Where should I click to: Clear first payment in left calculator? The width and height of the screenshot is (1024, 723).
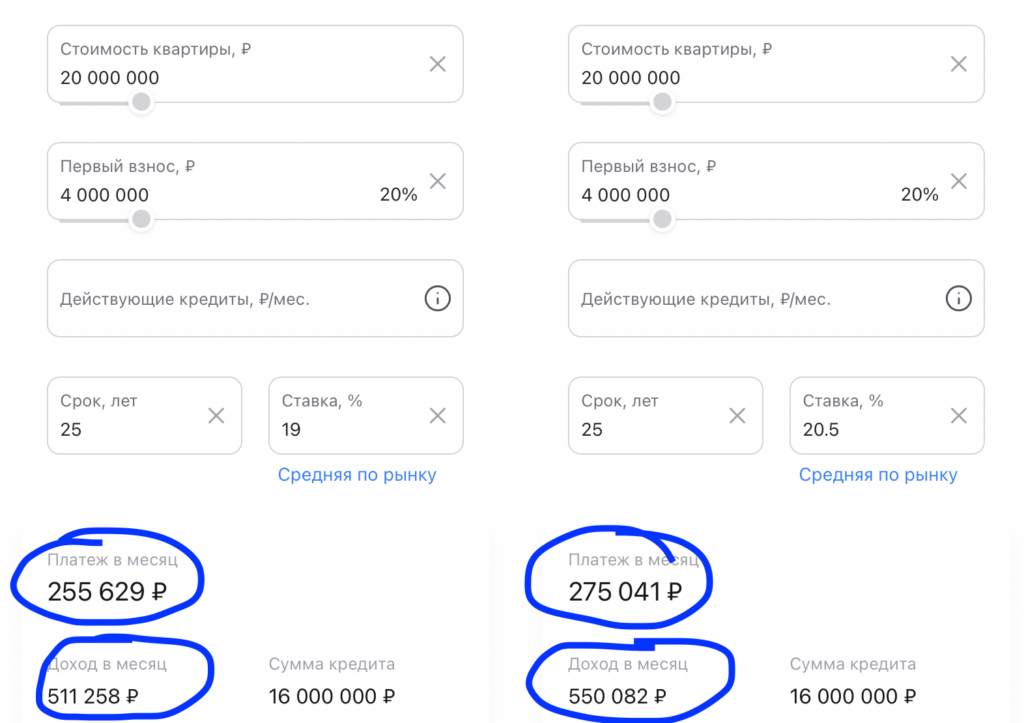[x=437, y=181]
